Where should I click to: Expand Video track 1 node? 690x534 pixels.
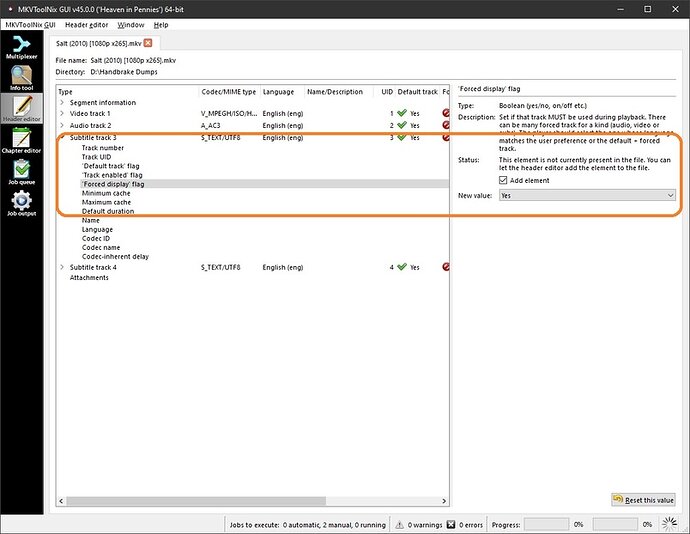click(x=62, y=113)
